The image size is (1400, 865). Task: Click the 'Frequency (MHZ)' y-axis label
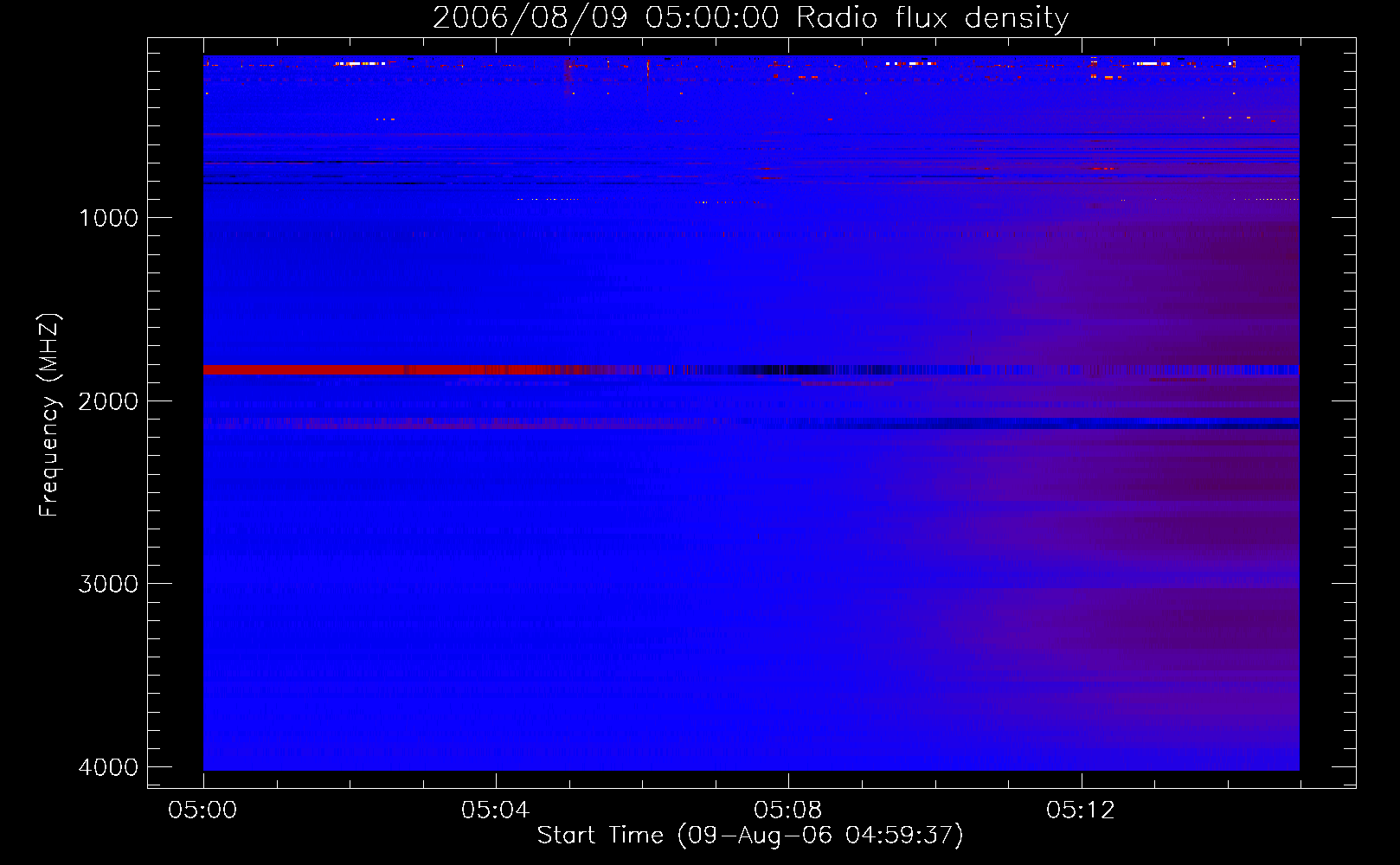click(49, 415)
